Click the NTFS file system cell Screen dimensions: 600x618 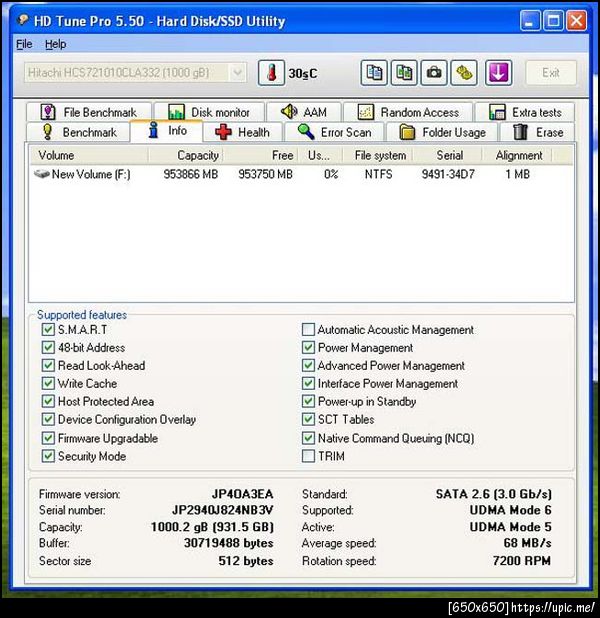click(x=378, y=174)
